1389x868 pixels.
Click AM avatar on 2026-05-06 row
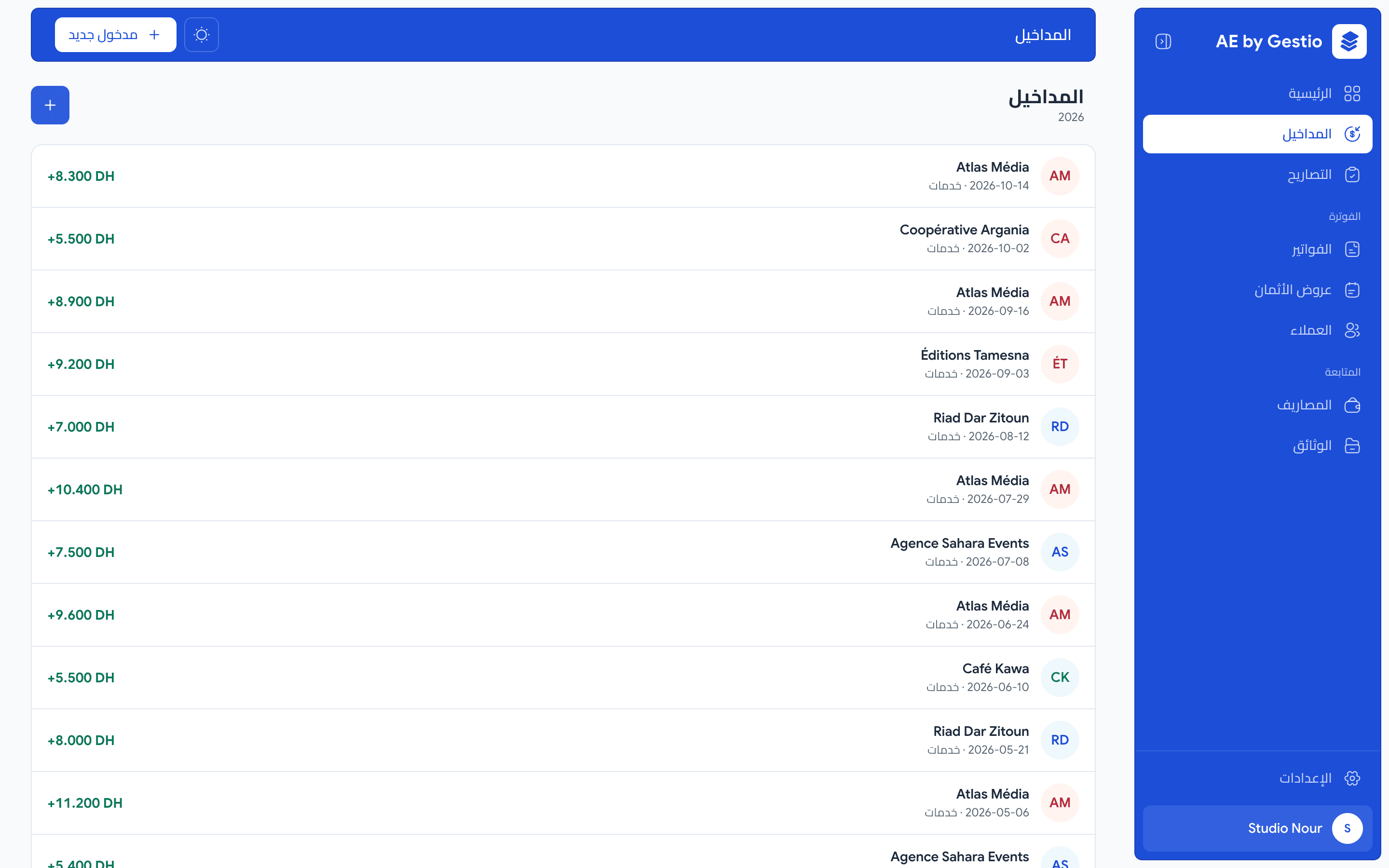click(x=1060, y=802)
